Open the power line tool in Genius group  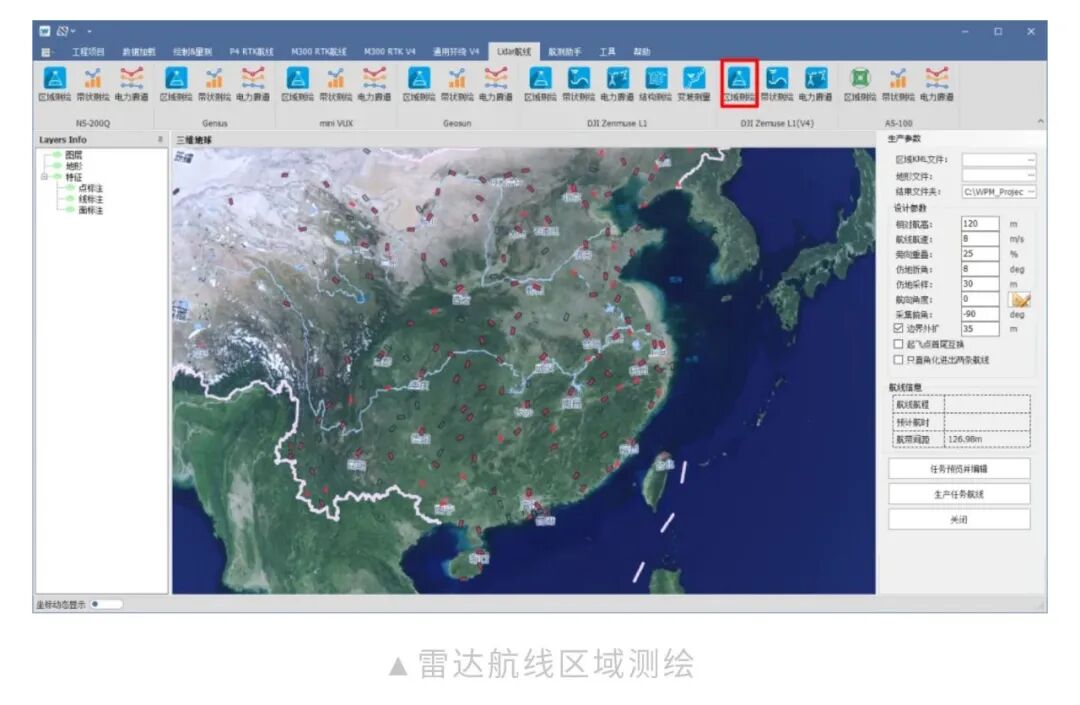click(x=253, y=84)
